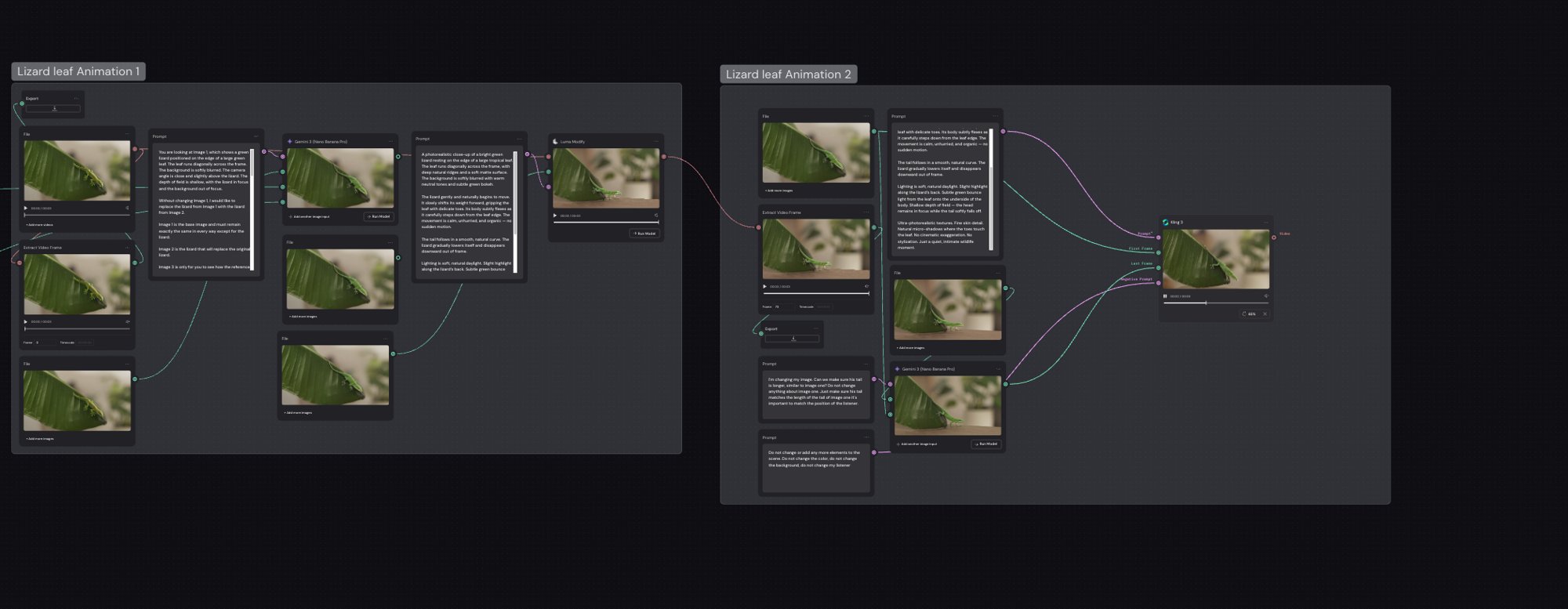Pause the Kling 3 video playback
Viewport: 1568px width, 609px height.
1165,296
